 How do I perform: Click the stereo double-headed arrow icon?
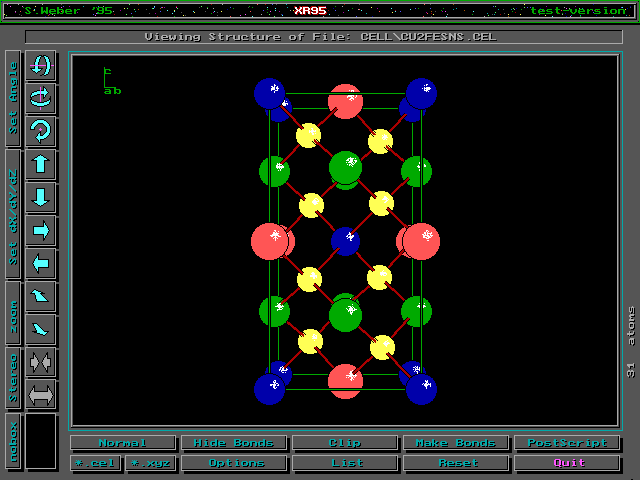pos(40,395)
